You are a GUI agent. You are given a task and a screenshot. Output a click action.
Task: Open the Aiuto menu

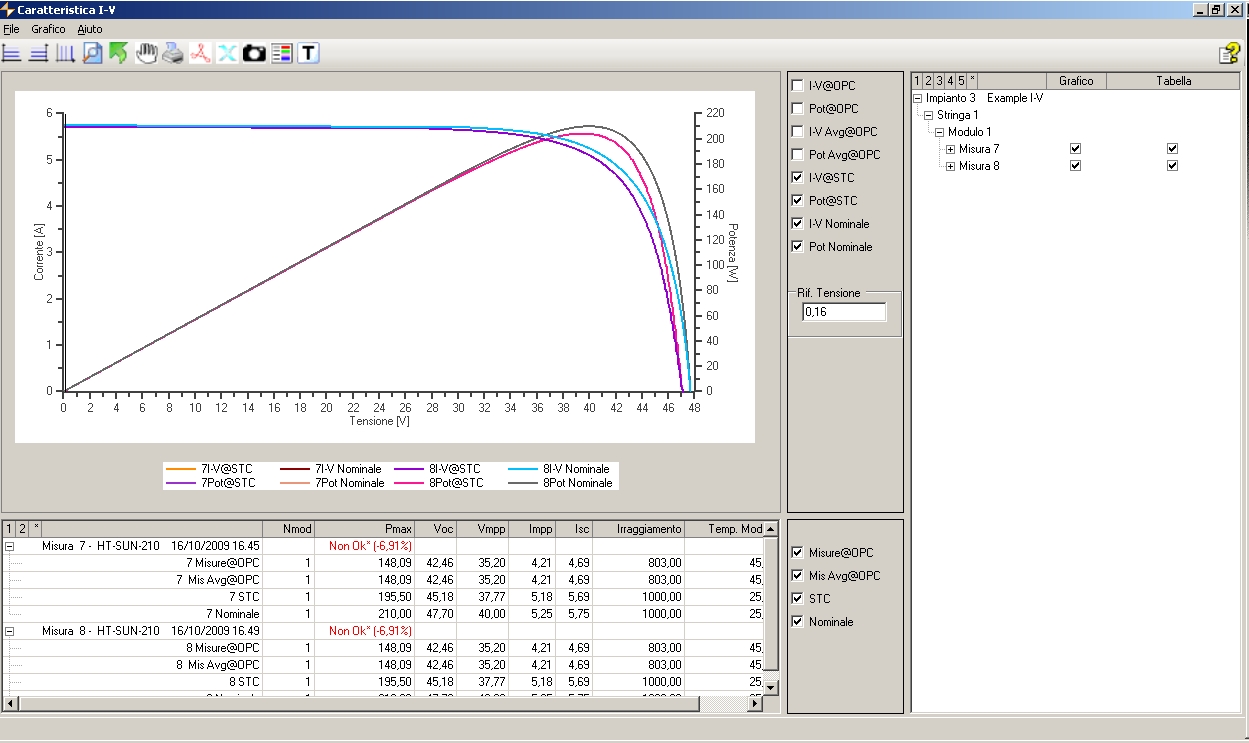point(90,29)
